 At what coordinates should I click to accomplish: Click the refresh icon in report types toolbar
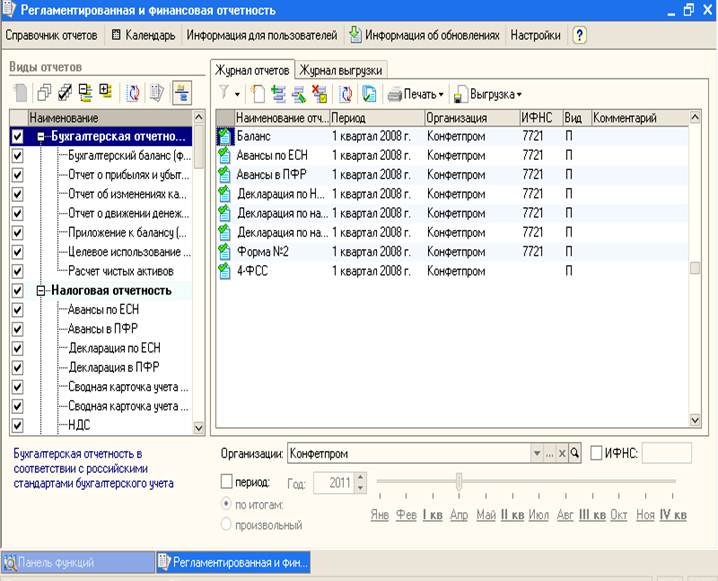coord(133,93)
